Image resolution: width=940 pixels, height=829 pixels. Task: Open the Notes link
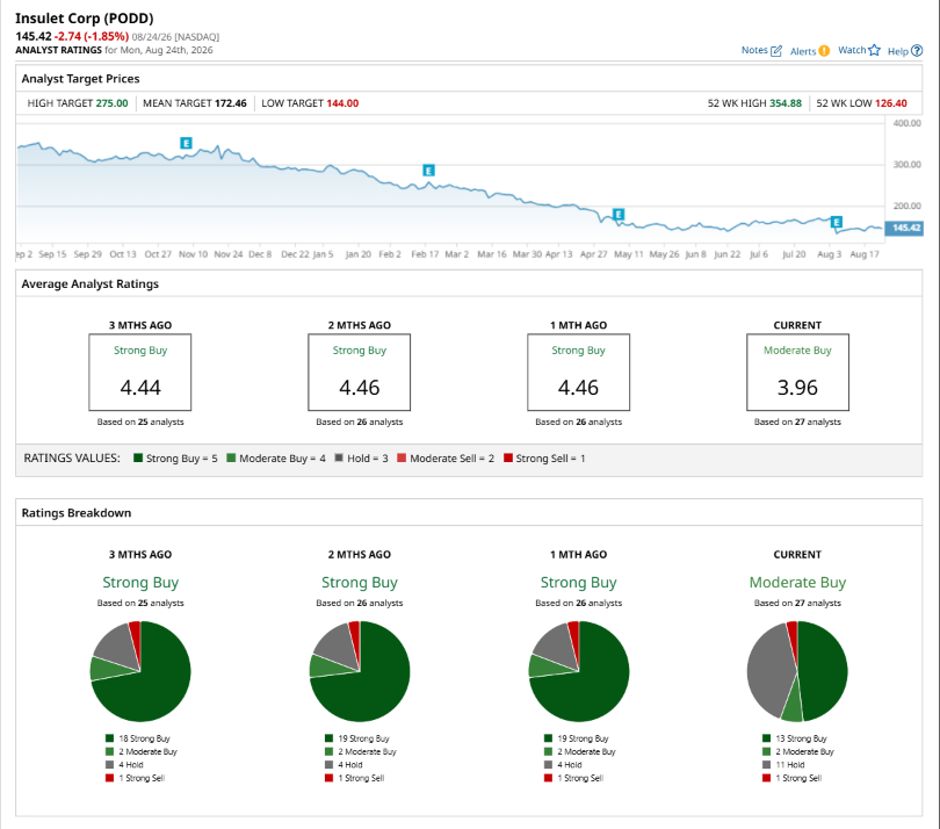pos(754,50)
